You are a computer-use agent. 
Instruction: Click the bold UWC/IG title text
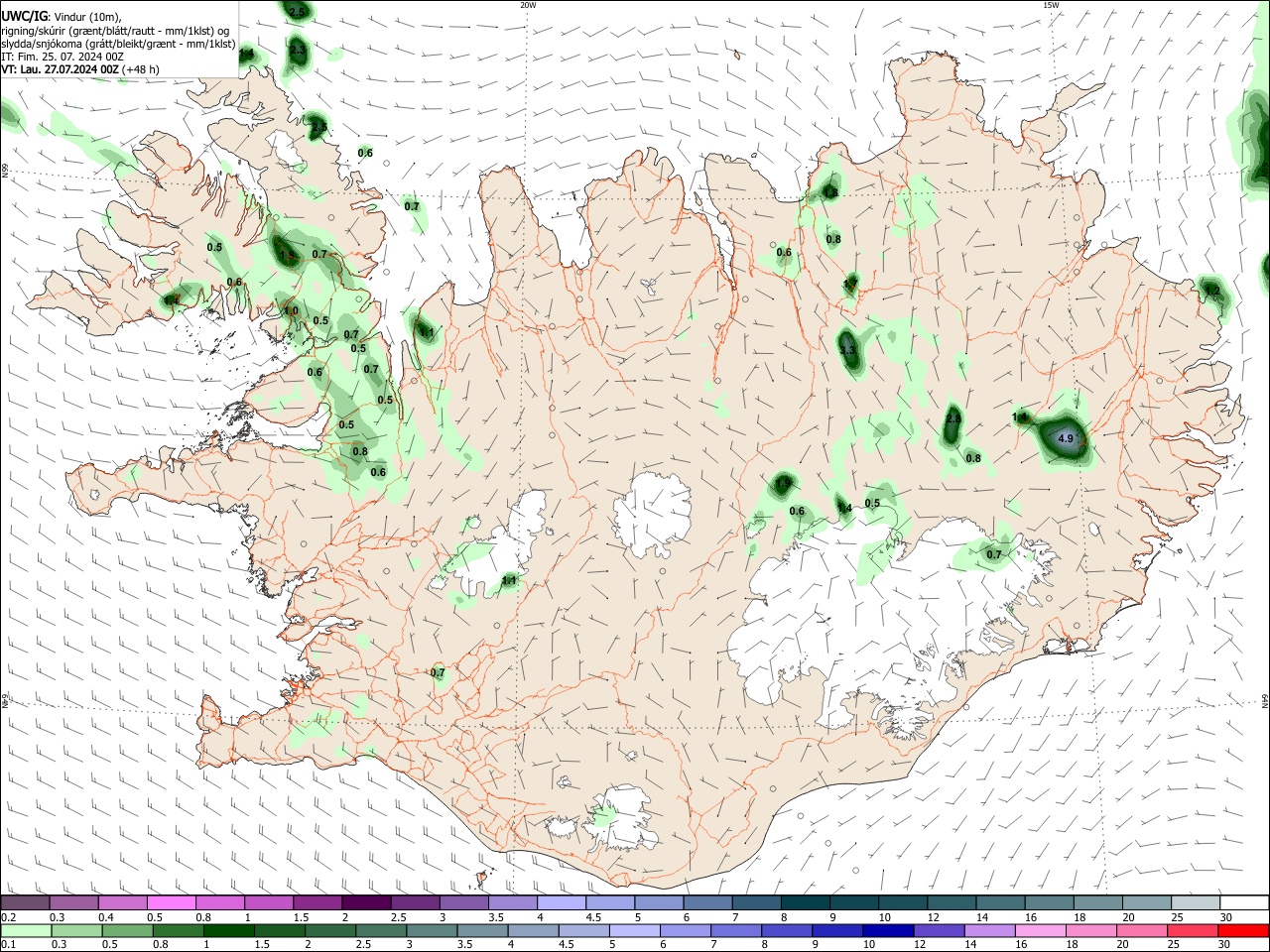point(24,17)
